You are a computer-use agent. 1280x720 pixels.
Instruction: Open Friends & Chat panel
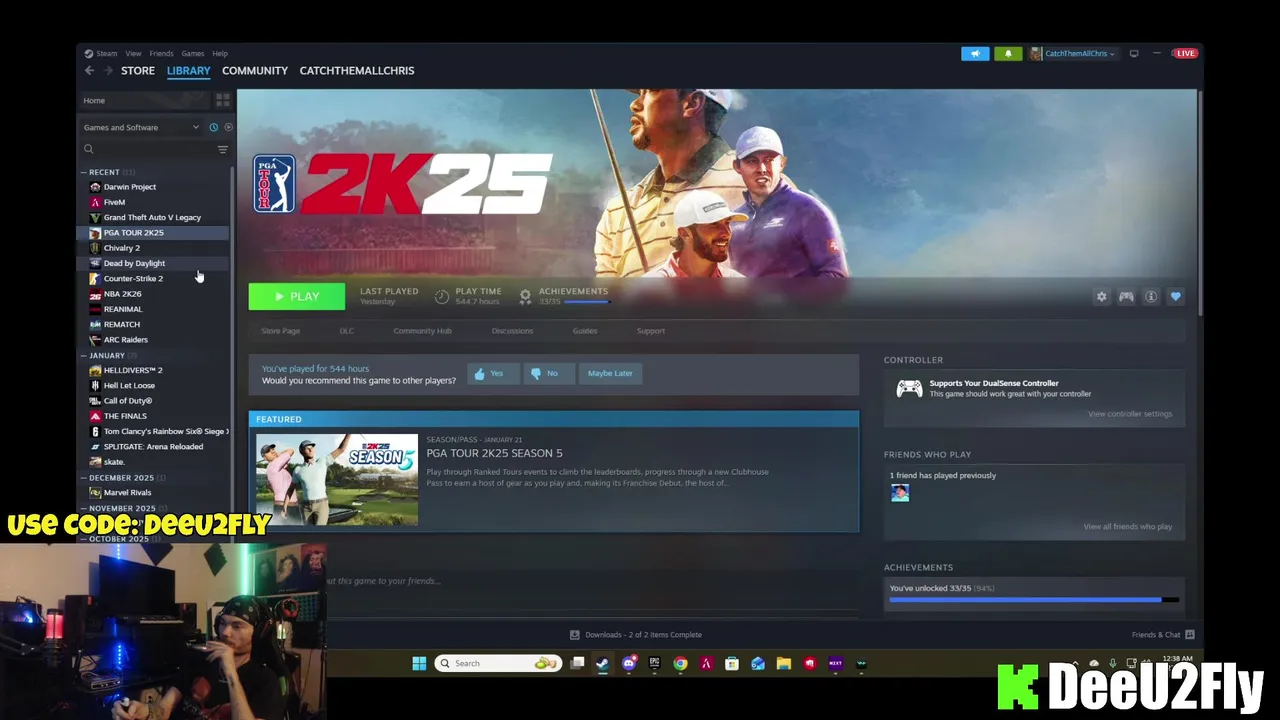[1163, 635]
